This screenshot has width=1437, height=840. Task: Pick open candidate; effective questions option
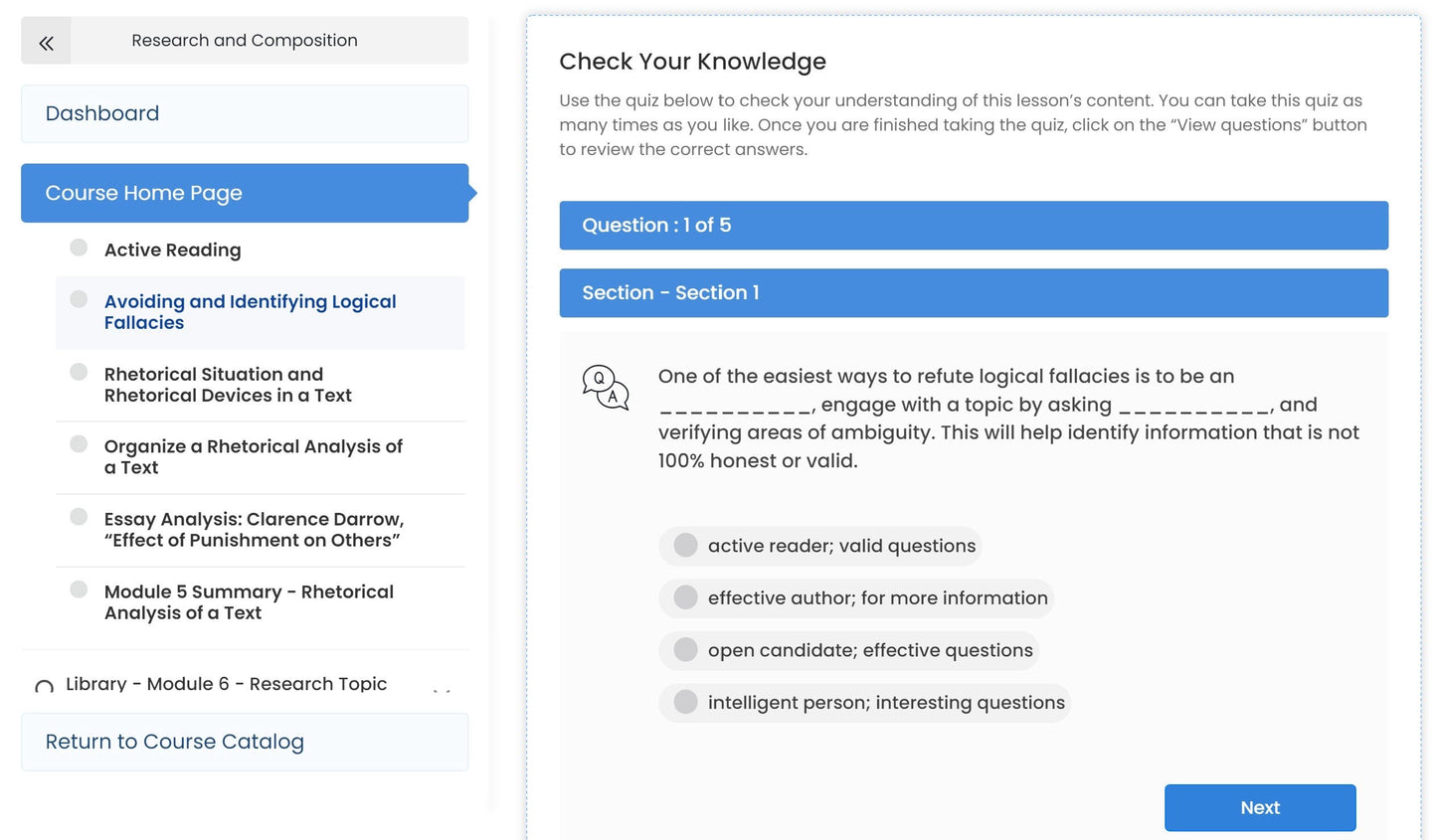[685, 650]
